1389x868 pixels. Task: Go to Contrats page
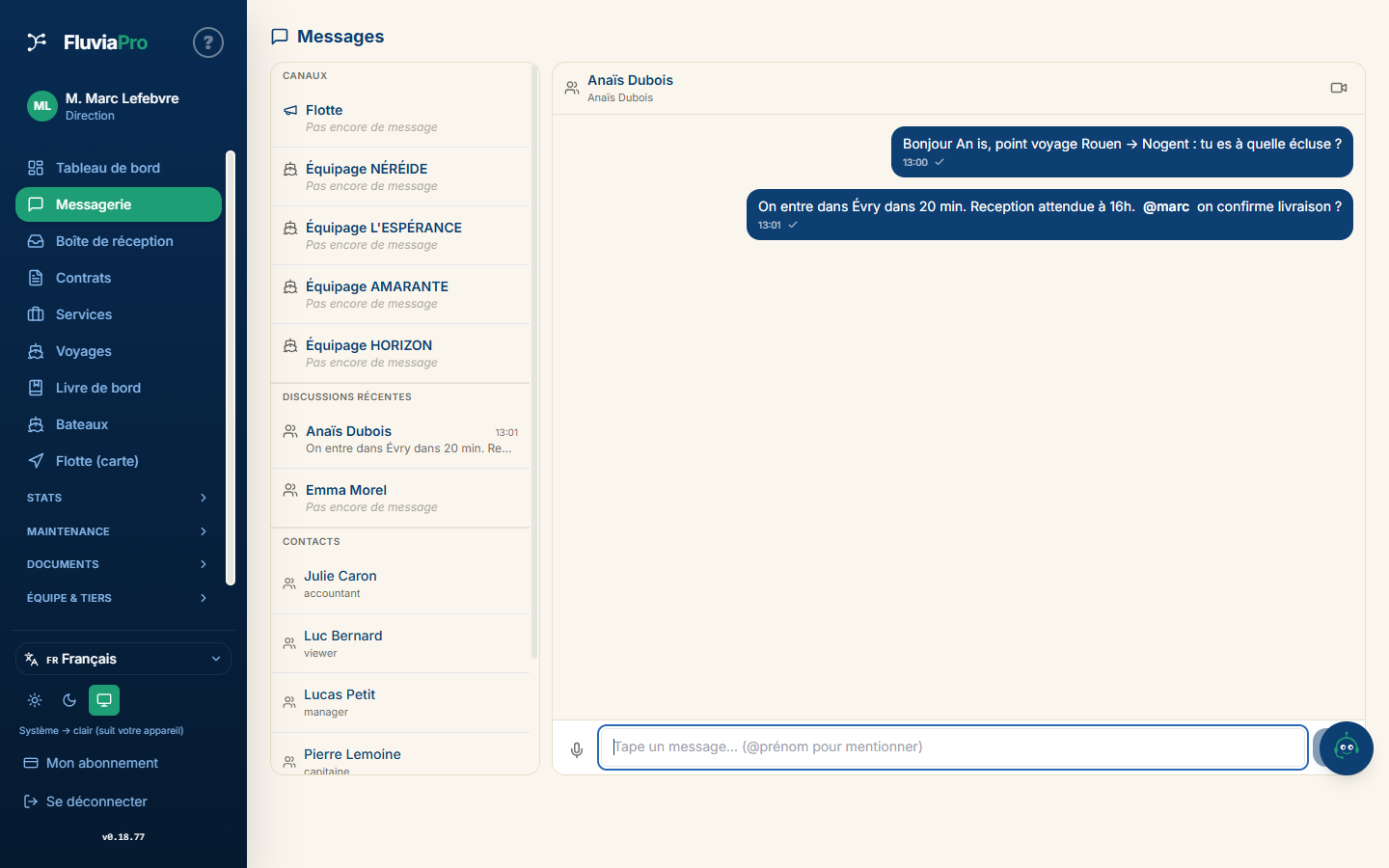[x=119, y=278]
